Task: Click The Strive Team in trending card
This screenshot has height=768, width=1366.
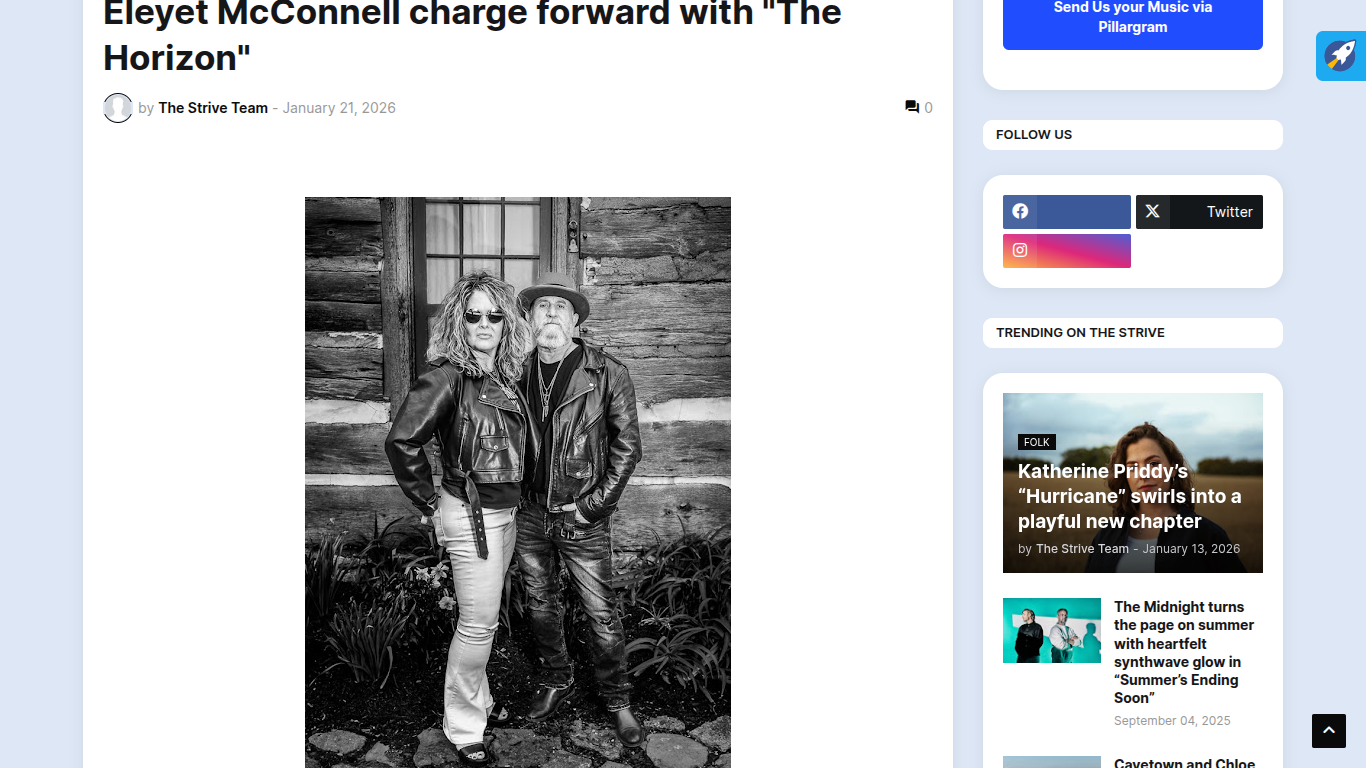Action: click(x=1082, y=549)
